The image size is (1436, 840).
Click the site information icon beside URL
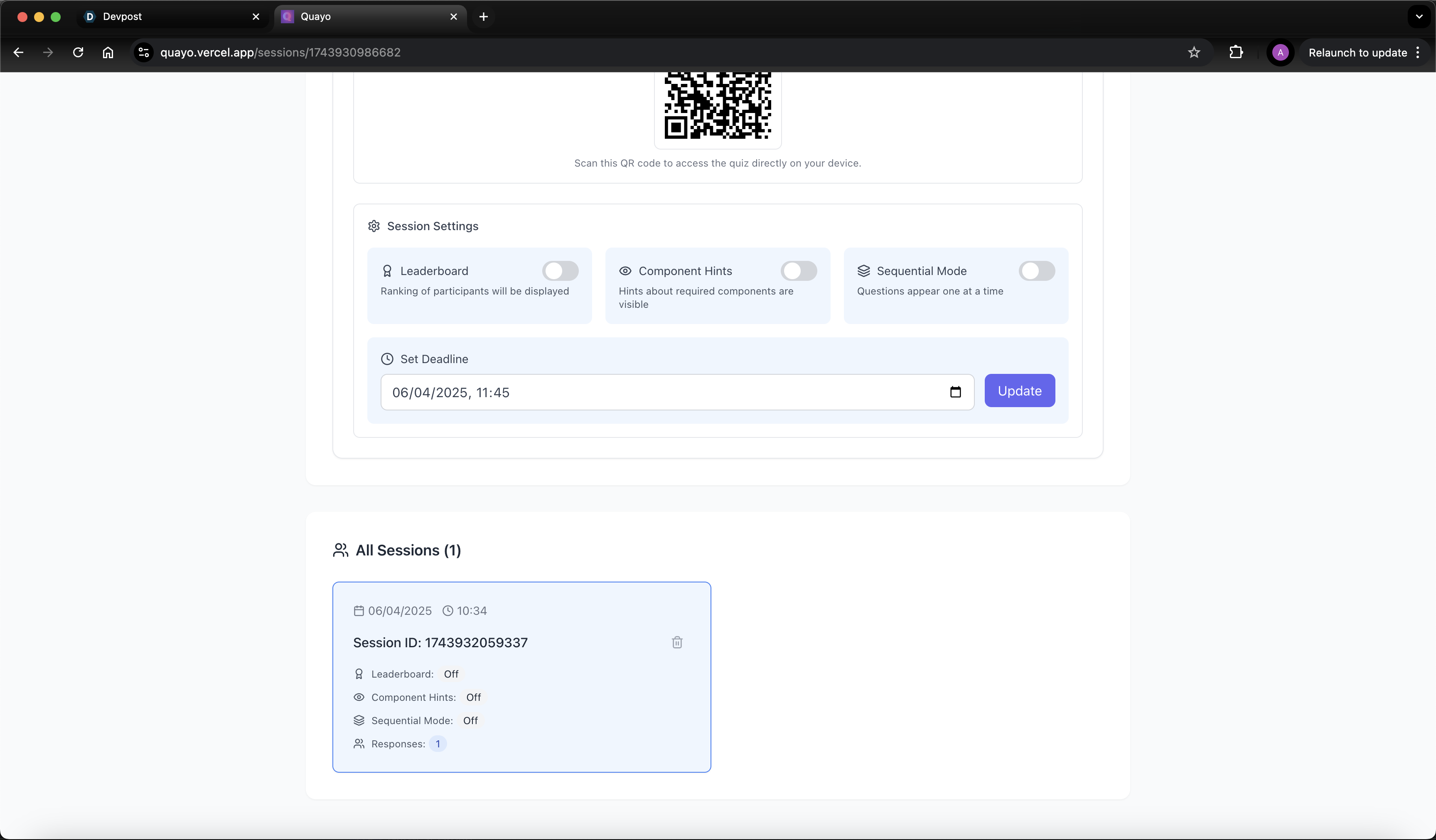(x=144, y=52)
